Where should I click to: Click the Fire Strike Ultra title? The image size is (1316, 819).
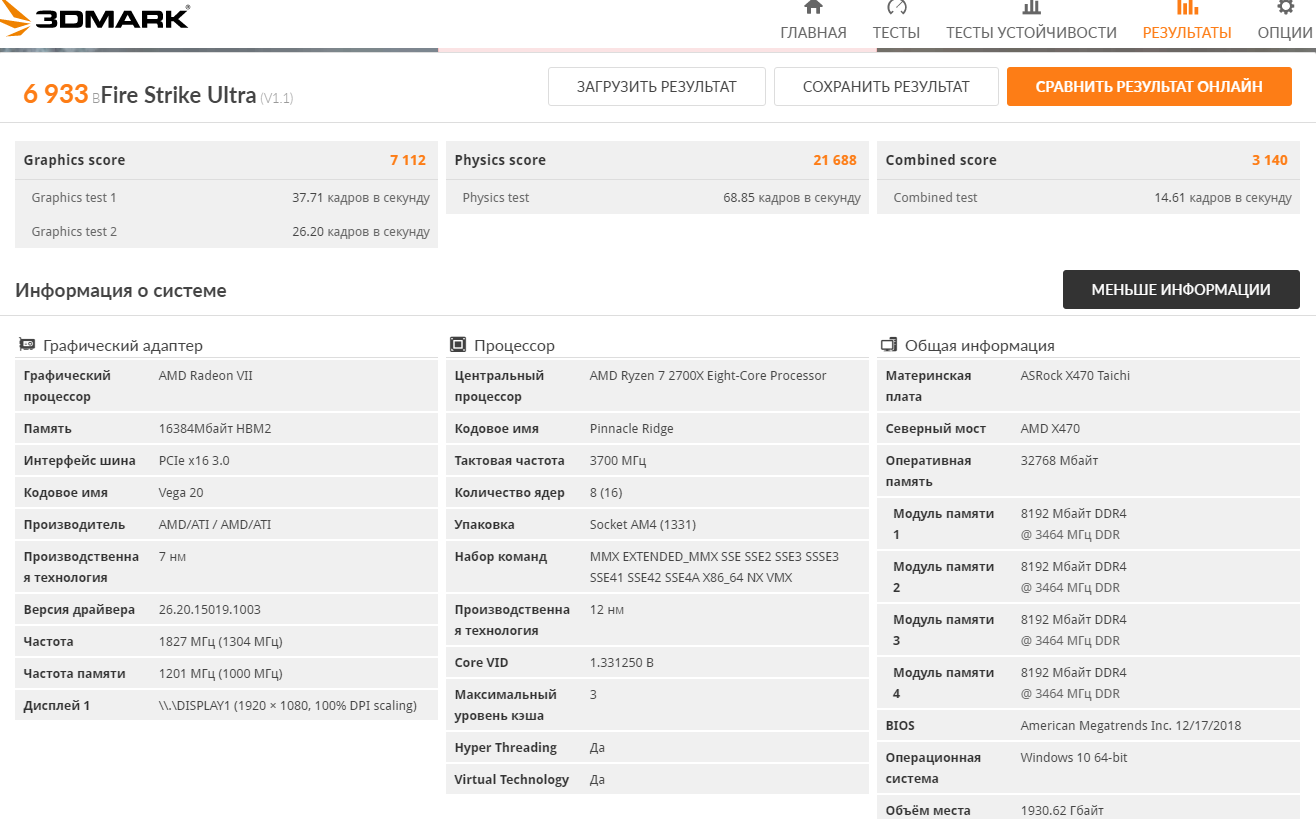[x=179, y=95]
